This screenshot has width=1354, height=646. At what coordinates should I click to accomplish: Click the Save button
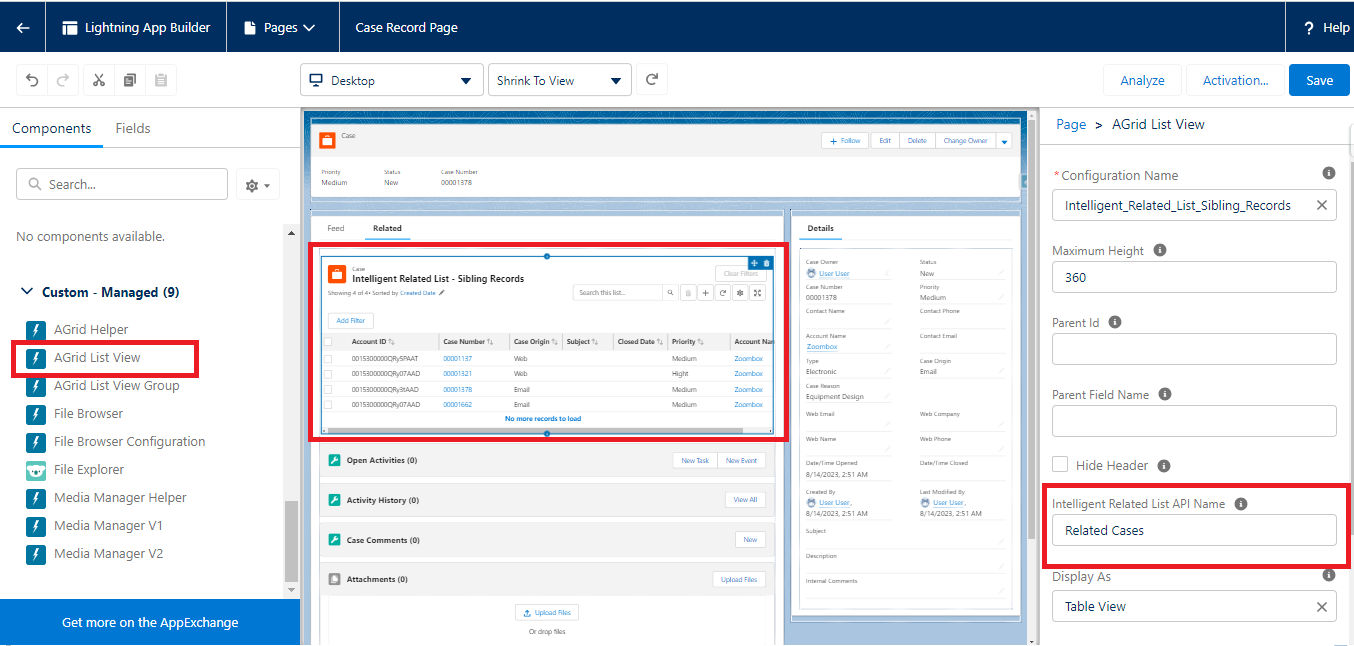1319,80
